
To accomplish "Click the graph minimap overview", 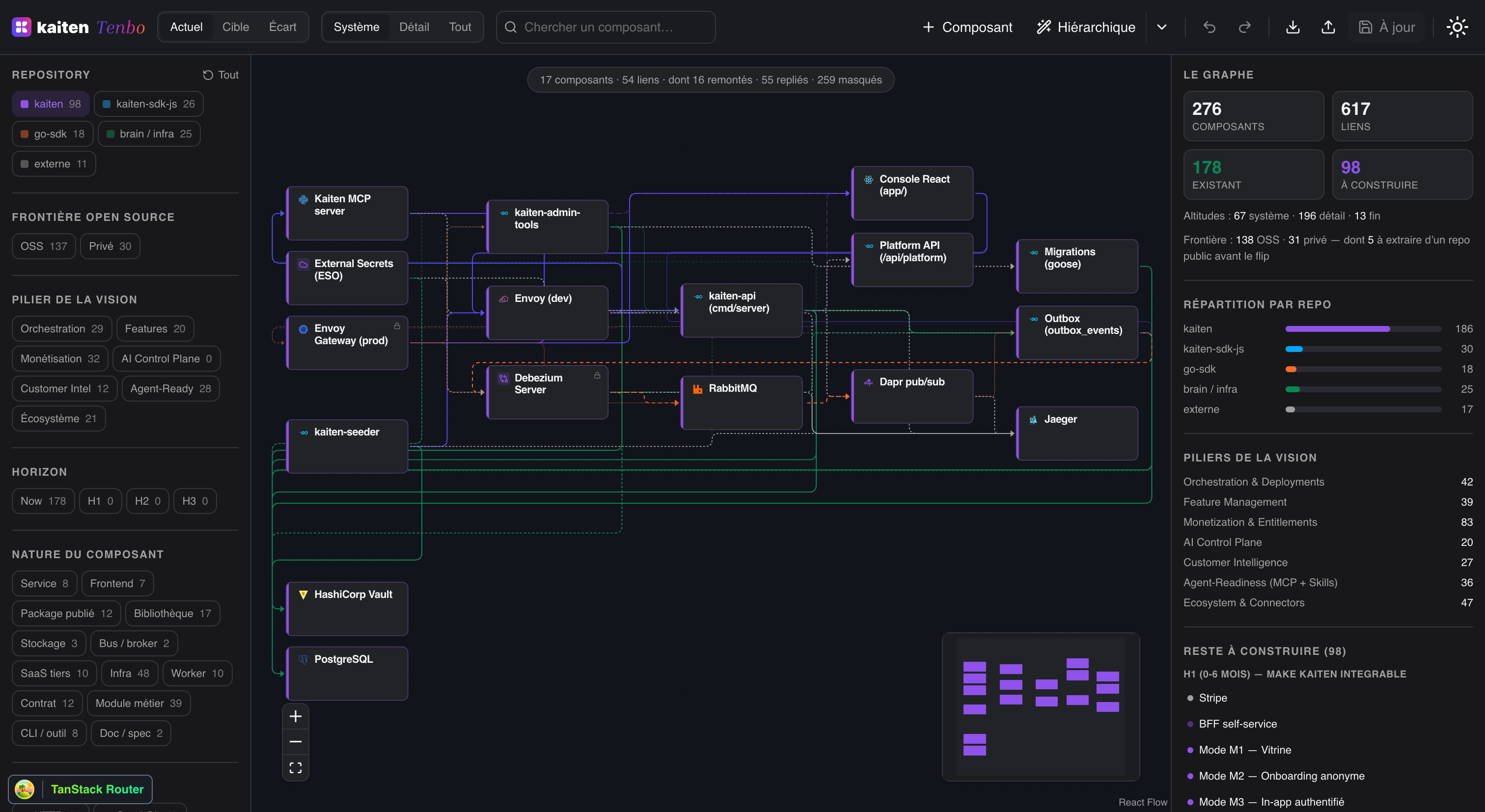I will [1041, 706].
